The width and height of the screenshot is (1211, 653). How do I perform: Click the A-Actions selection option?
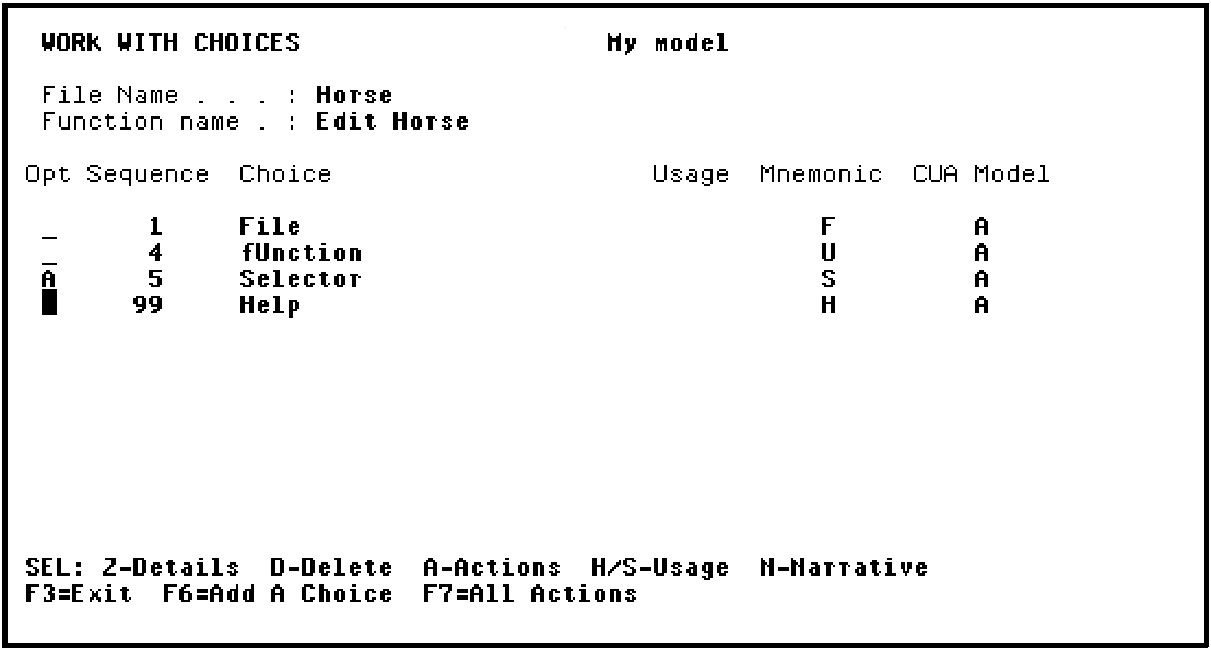[492, 568]
